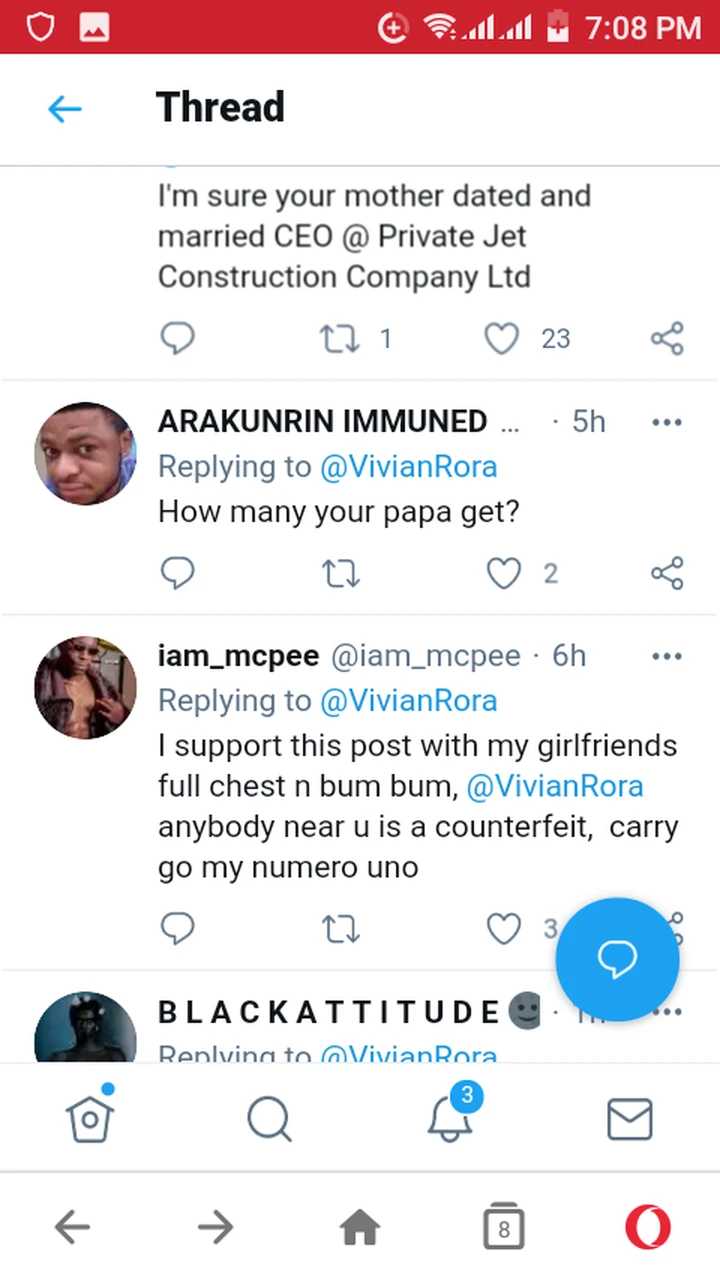Open the Opera browser menu
This screenshot has width=720, height=1281.
[x=647, y=1227]
